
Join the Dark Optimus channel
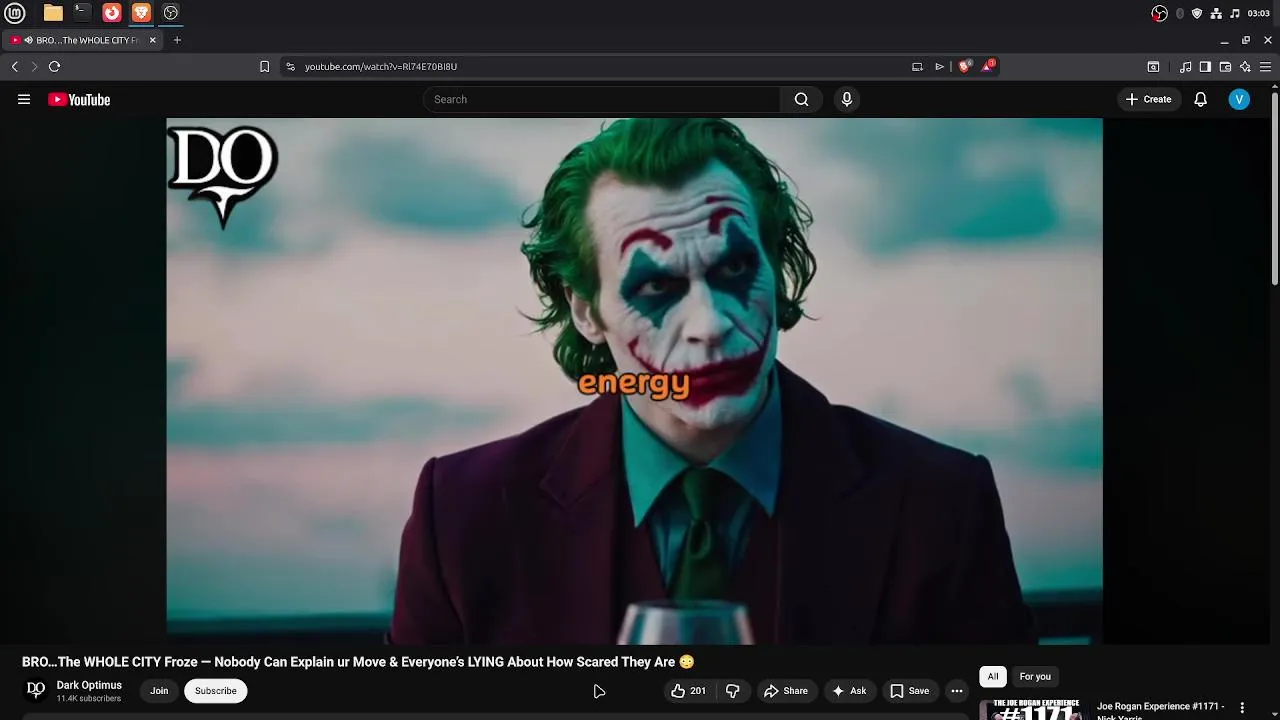point(159,691)
